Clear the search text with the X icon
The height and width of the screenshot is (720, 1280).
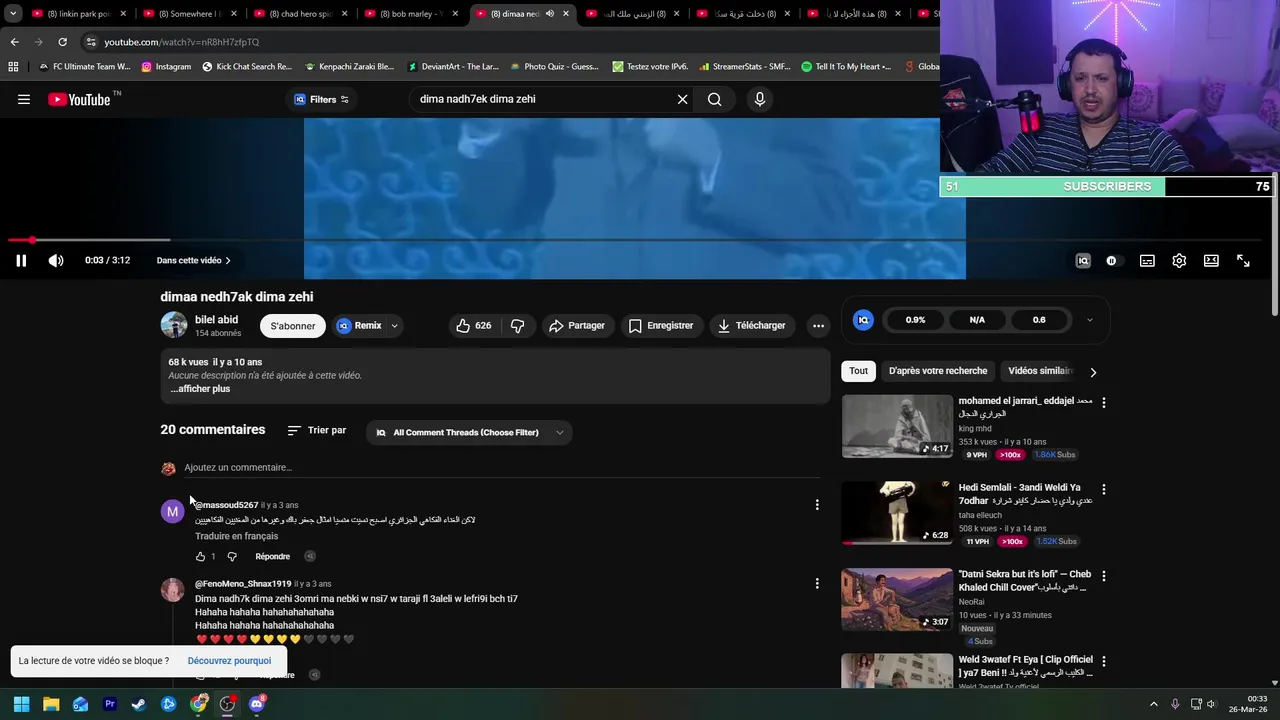pyautogui.click(x=683, y=99)
